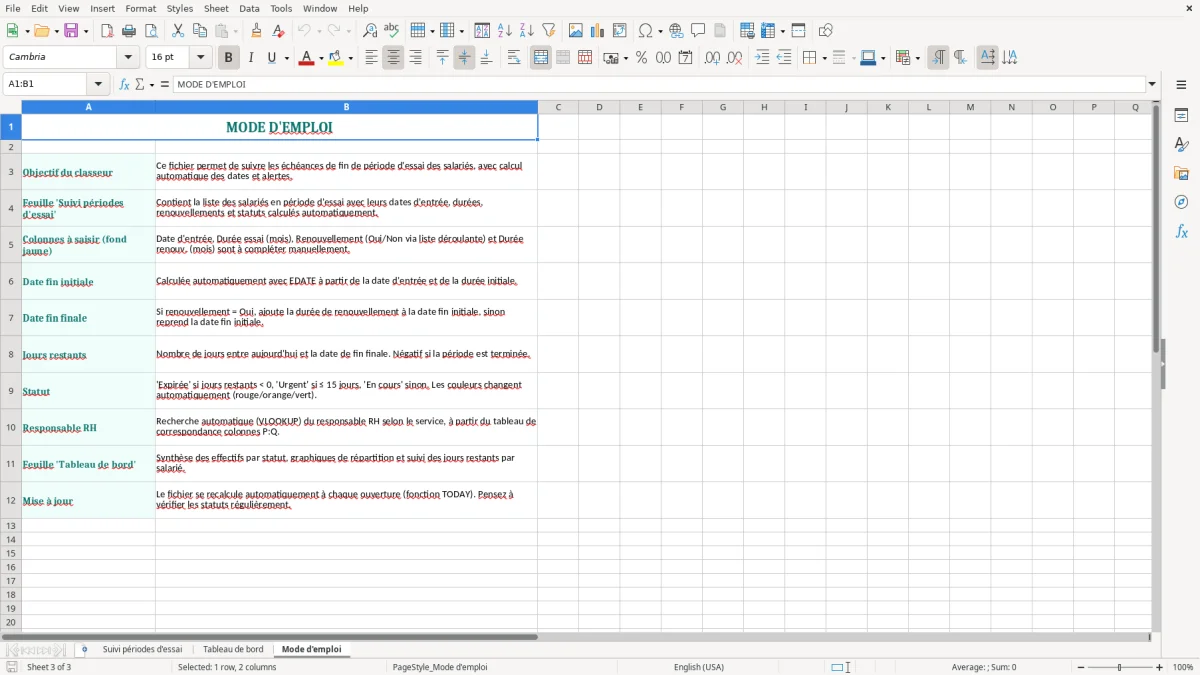Open the Tools menu
The width and height of the screenshot is (1200, 675).
coord(281,8)
